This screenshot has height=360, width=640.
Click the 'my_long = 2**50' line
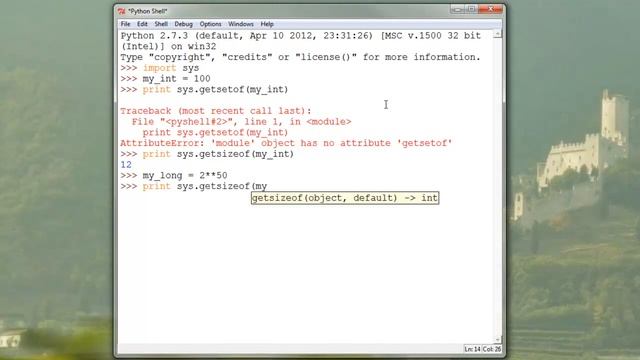click(x=174, y=176)
